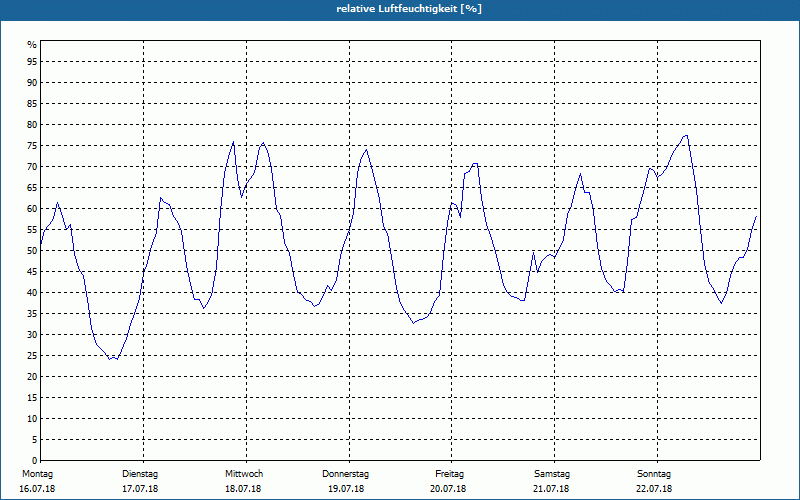Click the 15 value on y-axis

coord(32,398)
